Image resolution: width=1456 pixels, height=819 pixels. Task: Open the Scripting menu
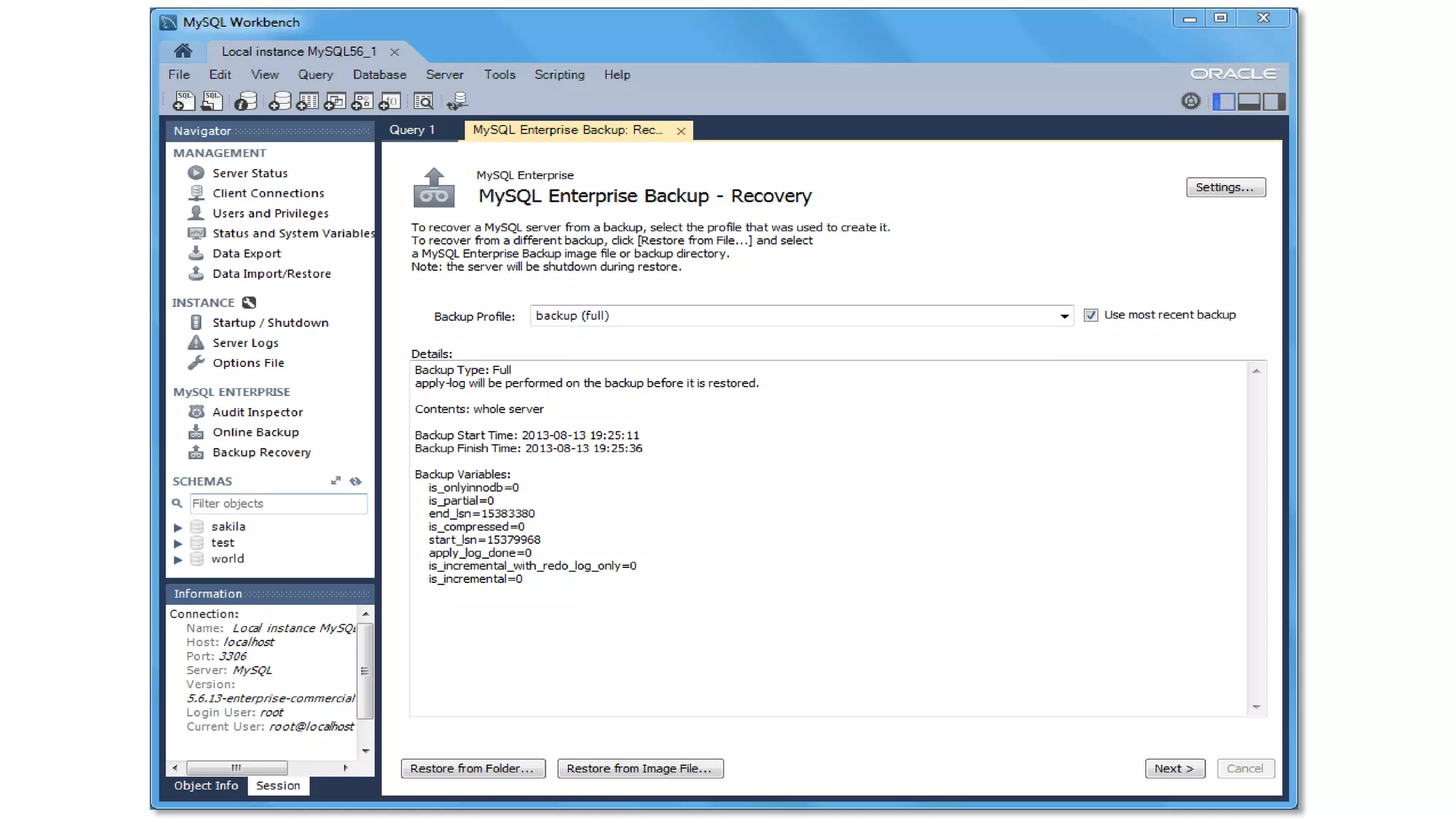560,74
